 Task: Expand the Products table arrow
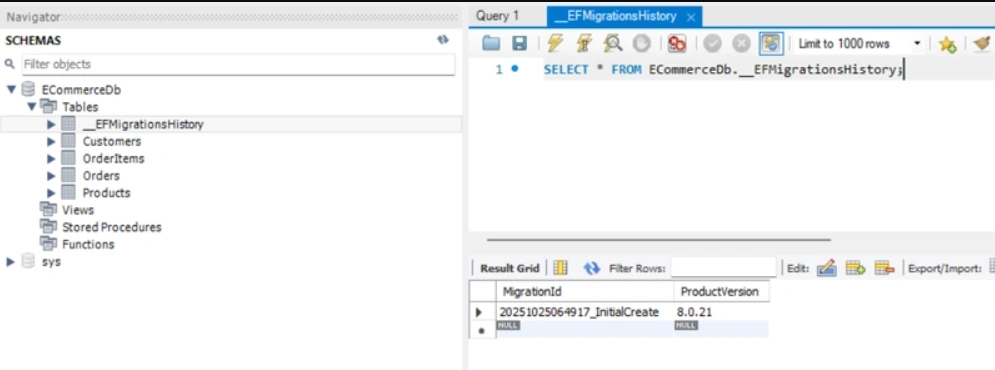tap(51, 193)
